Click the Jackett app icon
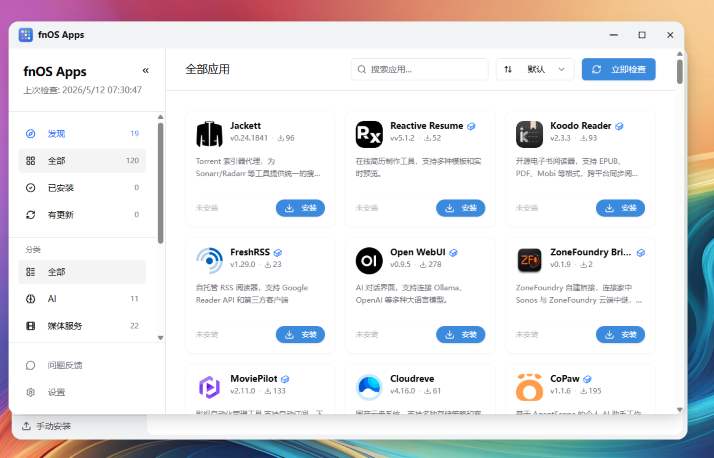714x458 pixels. point(209,134)
